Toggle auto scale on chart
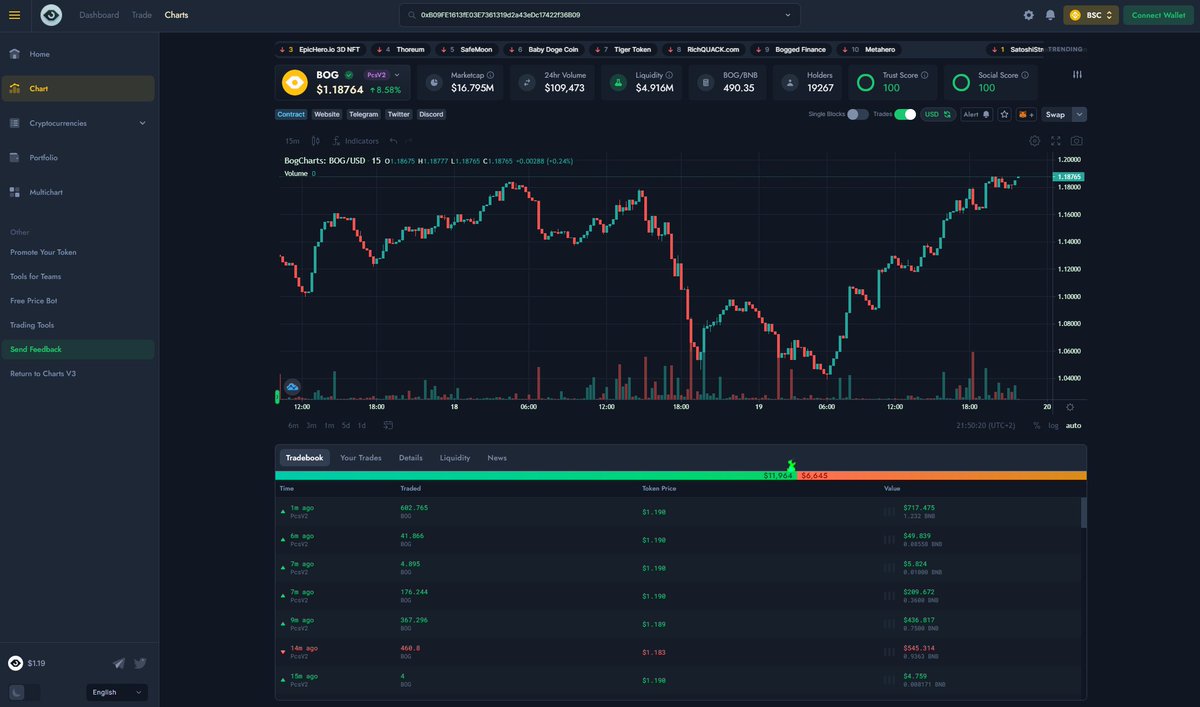Viewport: 1200px width, 707px height. (1074, 426)
